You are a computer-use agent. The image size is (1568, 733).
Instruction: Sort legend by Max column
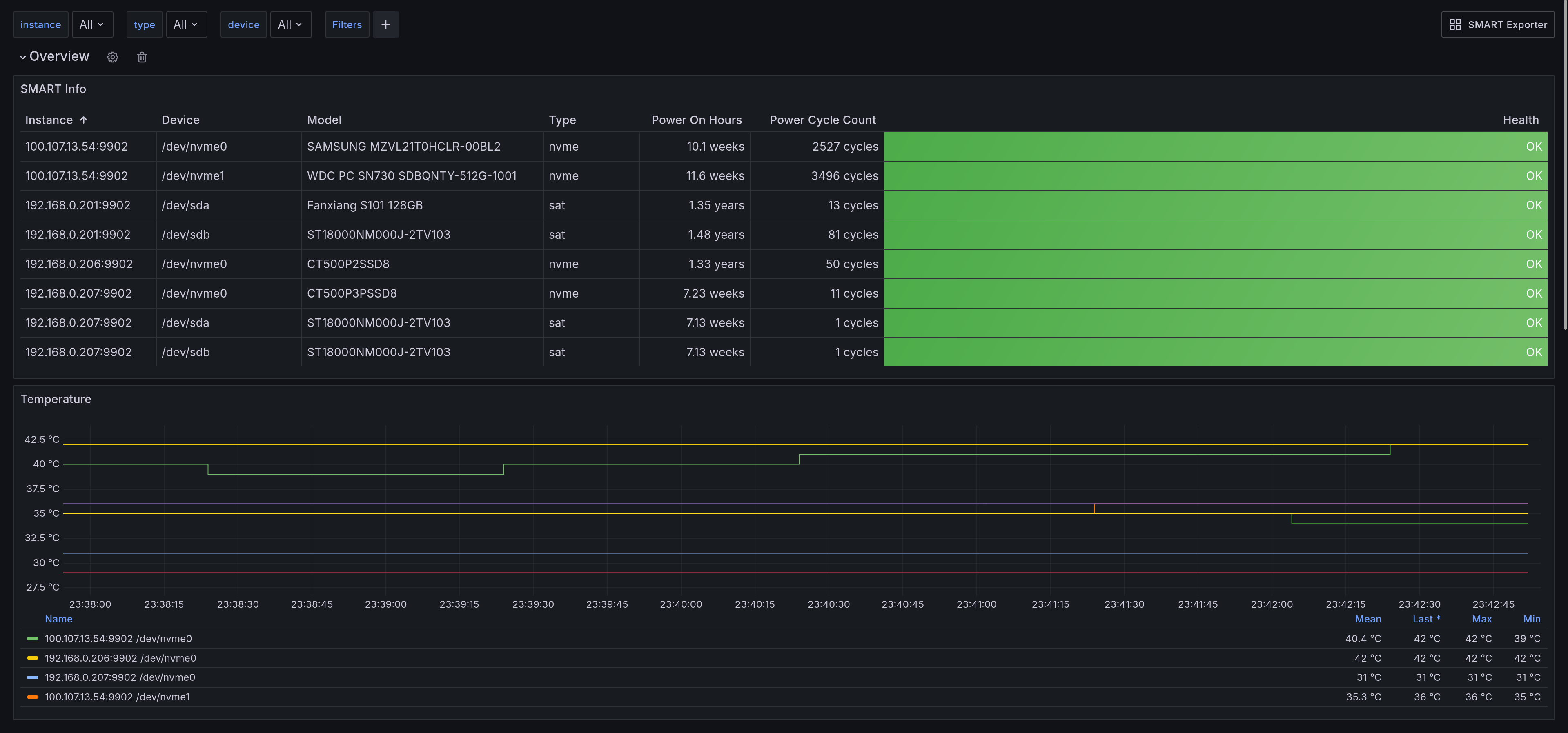1481,619
